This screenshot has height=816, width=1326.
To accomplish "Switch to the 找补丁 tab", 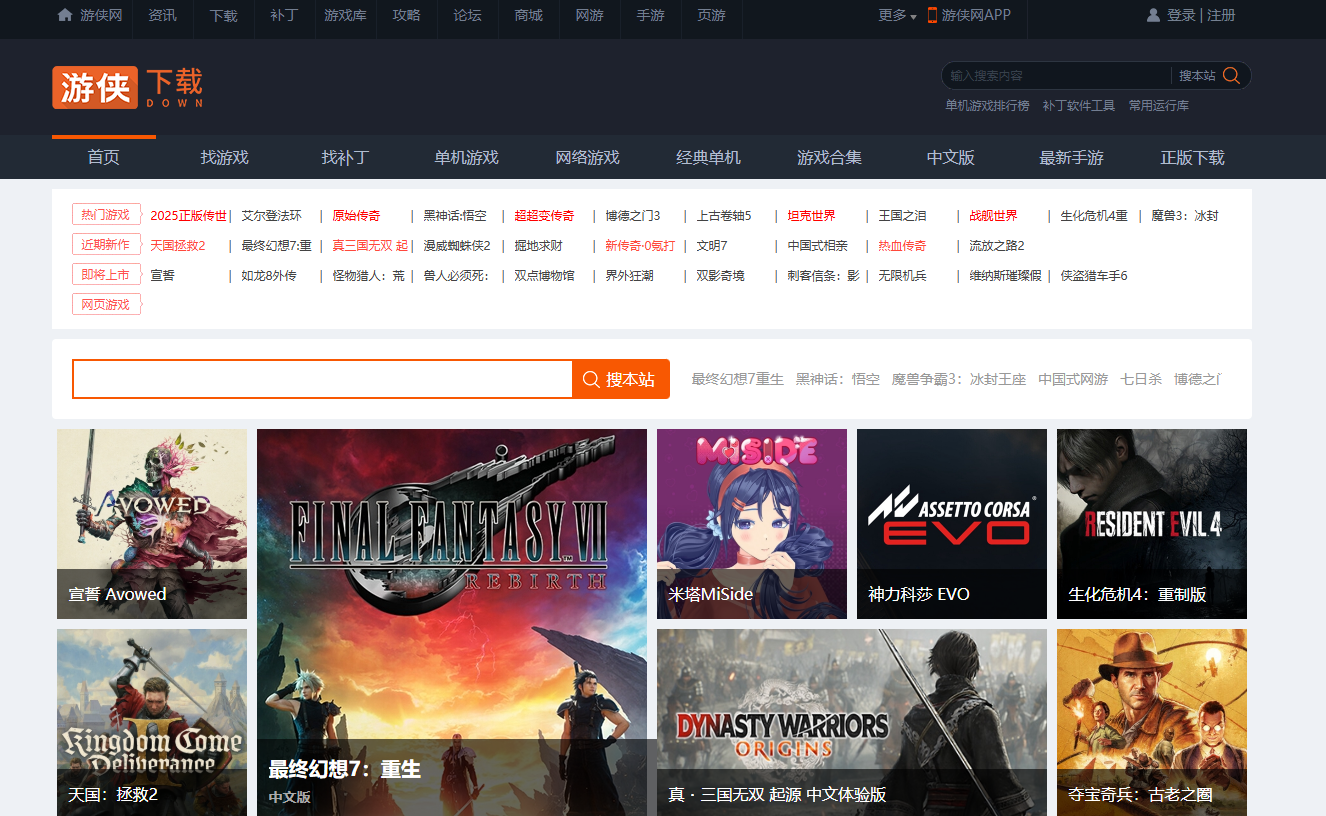I will coord(345,157).
